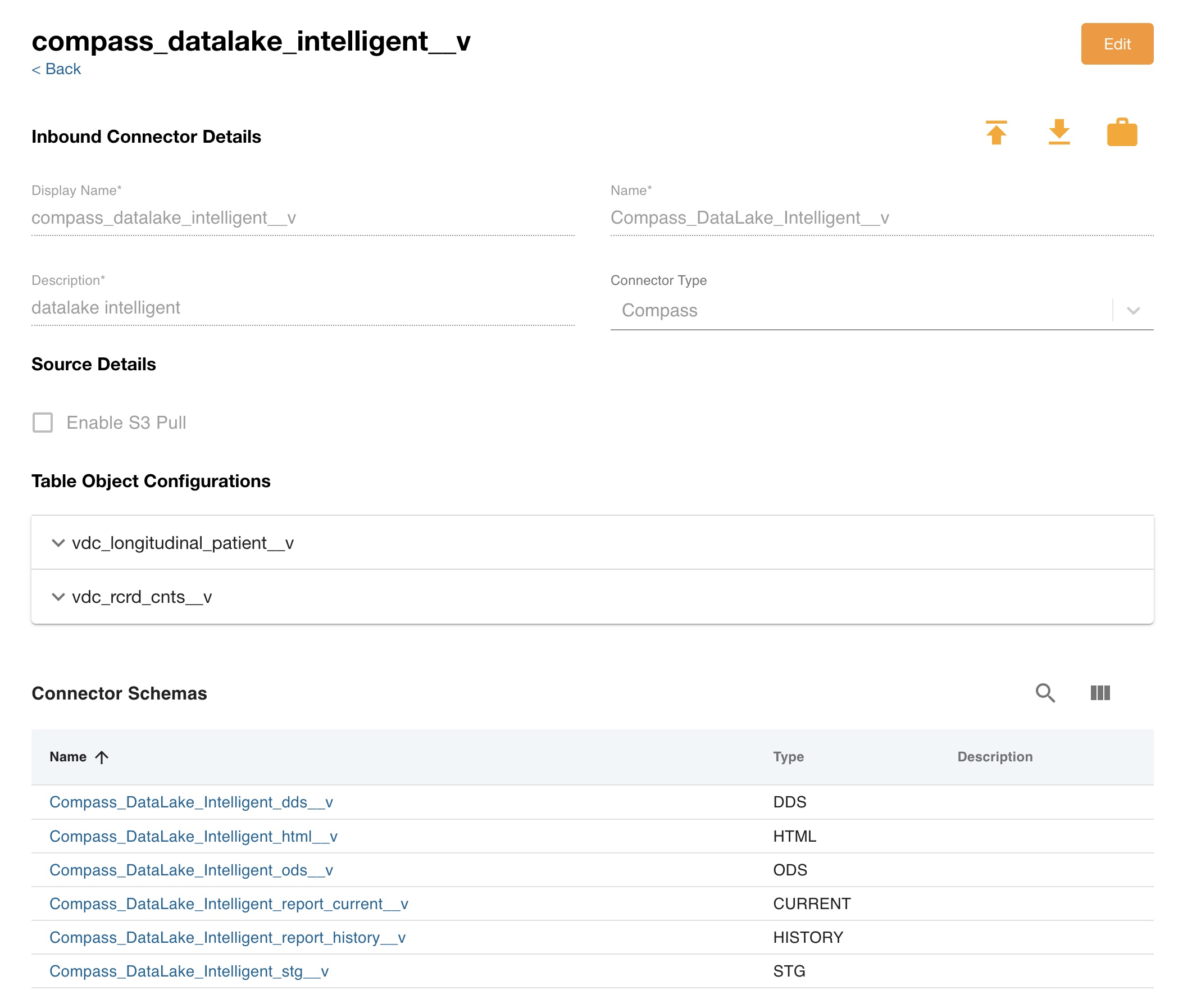Open the report_history__v schema link
Viewport: 1192px width, 1008px height.
(x=228, y=938)
